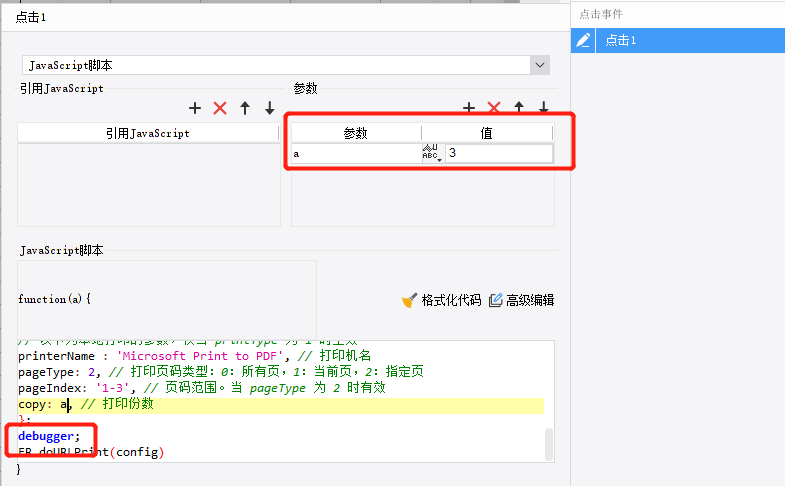The width and height of the screenshot is (785, 486).
Task: Click the pencil edit icon beside 点击1
Action: pyautogui.click(x=583, y=41)
